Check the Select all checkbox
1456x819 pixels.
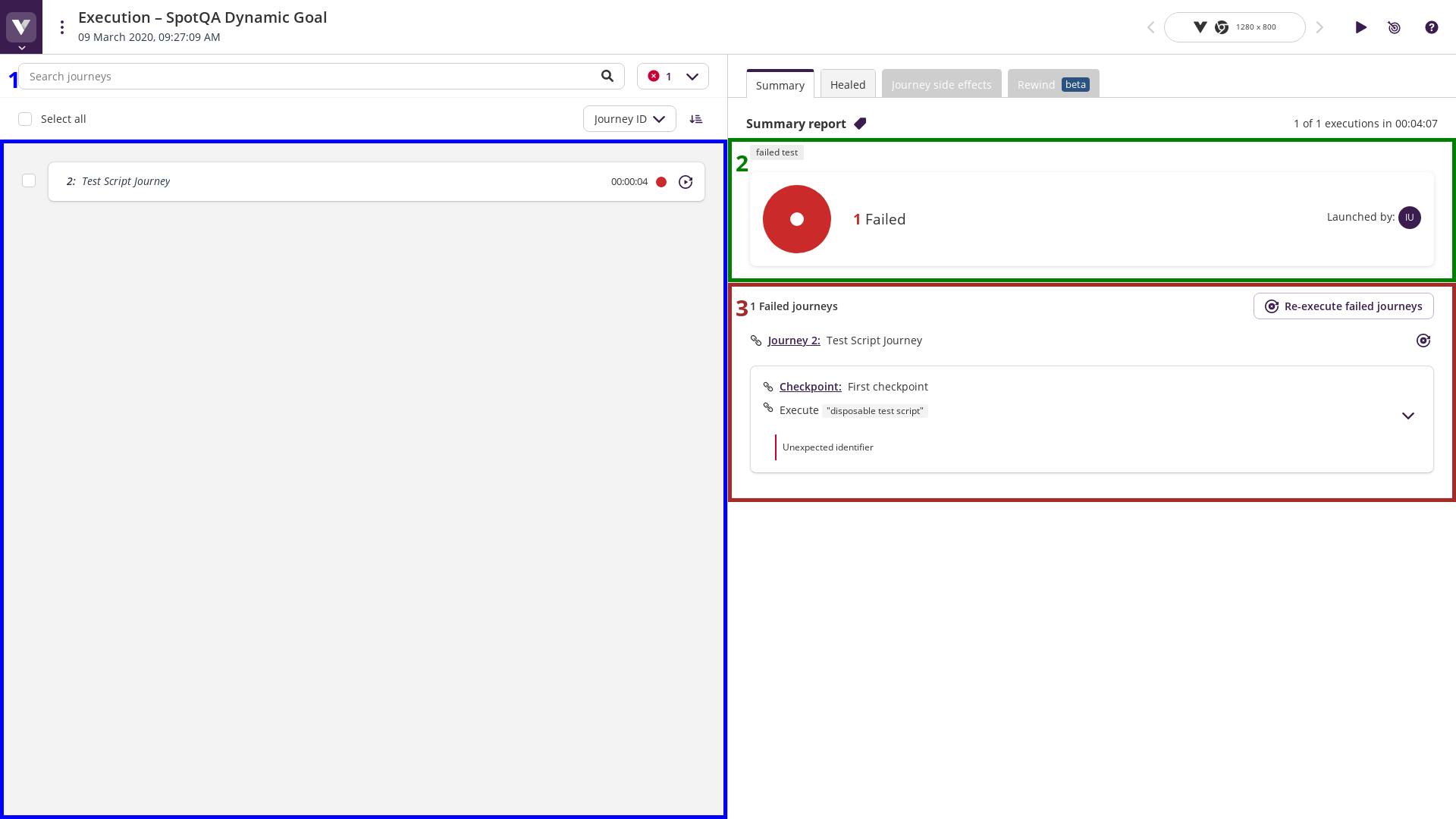[25, 119]
